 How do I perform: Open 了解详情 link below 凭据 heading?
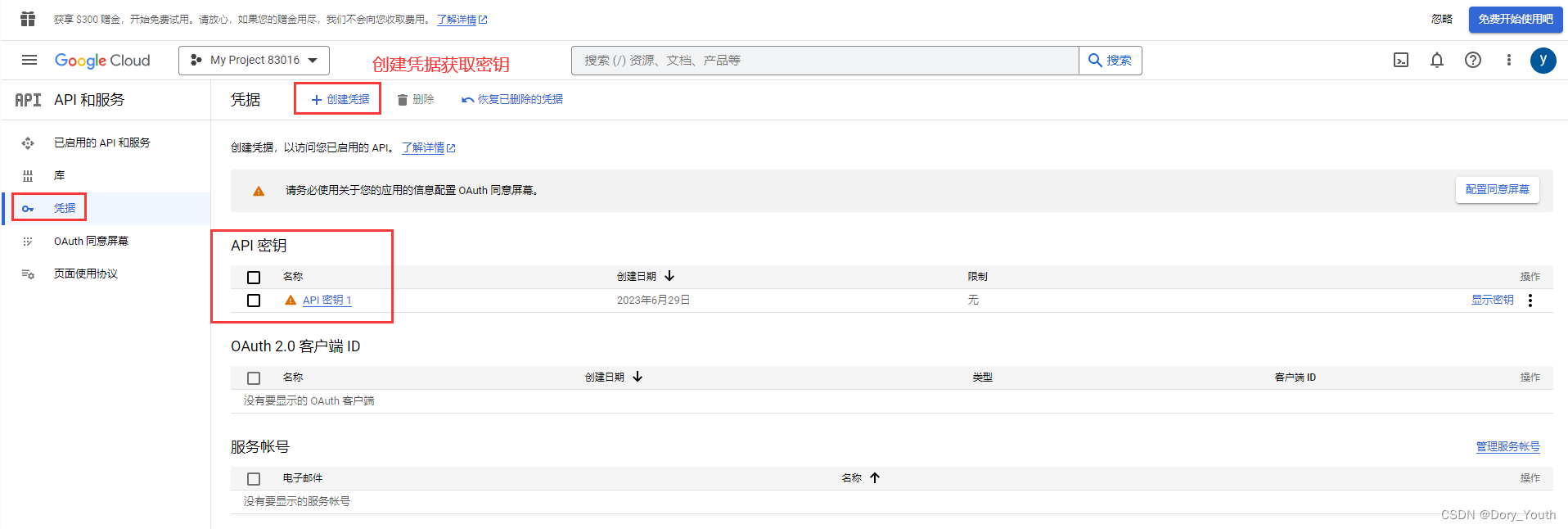(428, 147)
